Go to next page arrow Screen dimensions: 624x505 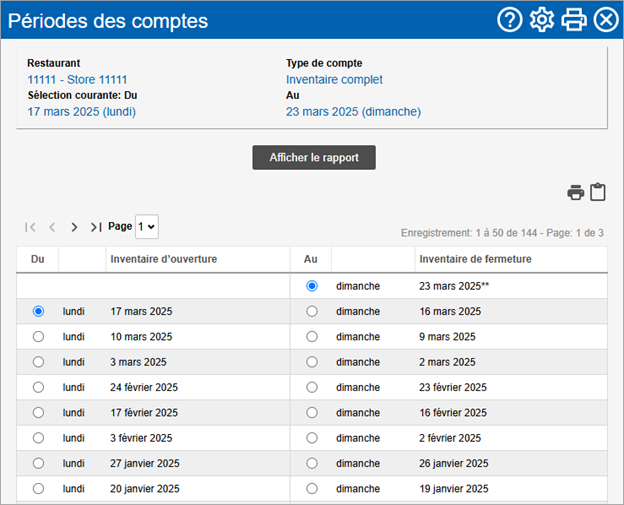(x=74, y=227)
